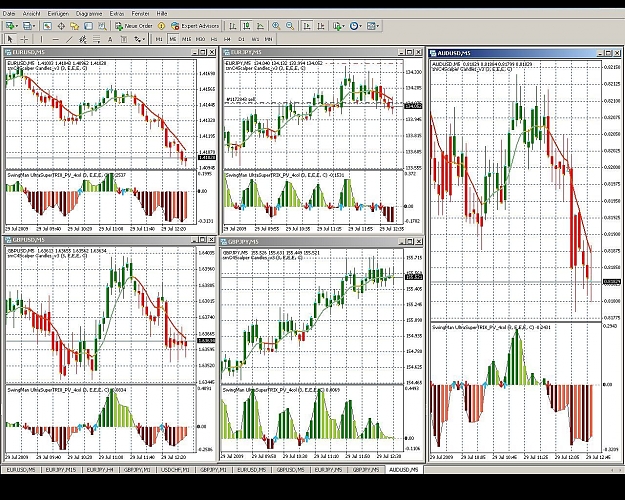Switch chart to bar chart mode
The width and height of the screenshot is (625, 500).
(232, 26)
